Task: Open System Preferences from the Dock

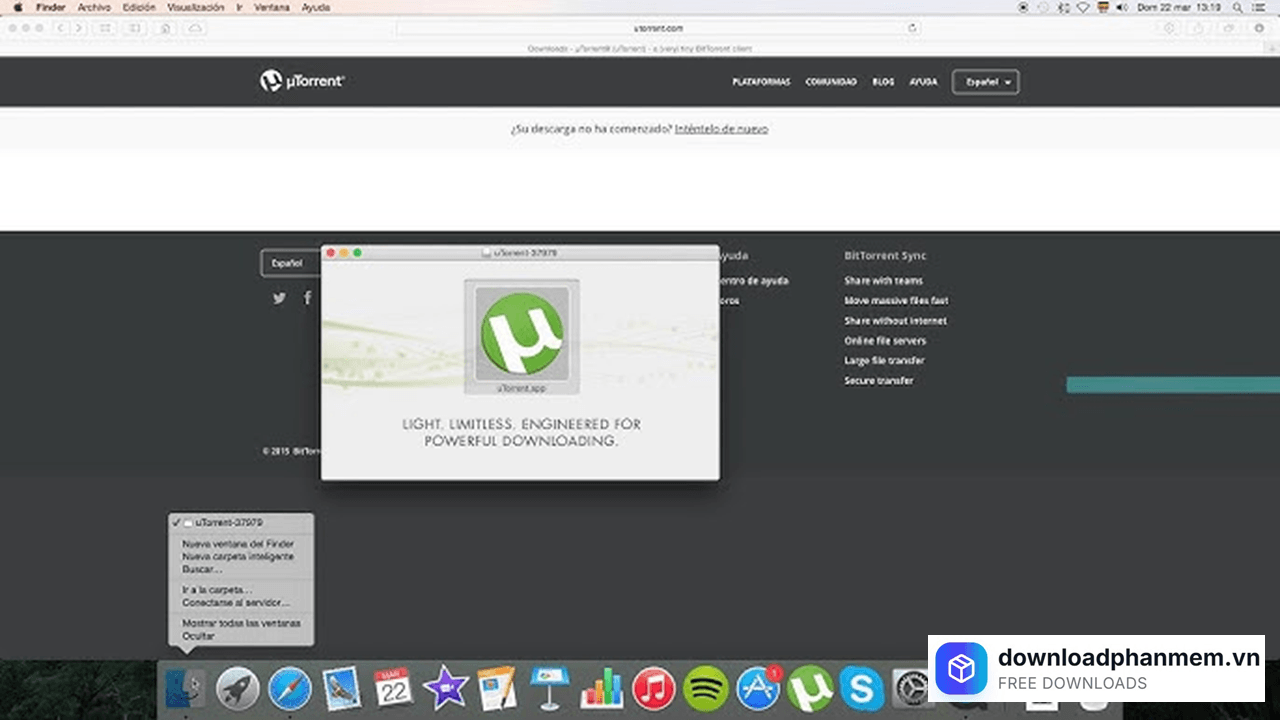Action: [x=911, y=688]
